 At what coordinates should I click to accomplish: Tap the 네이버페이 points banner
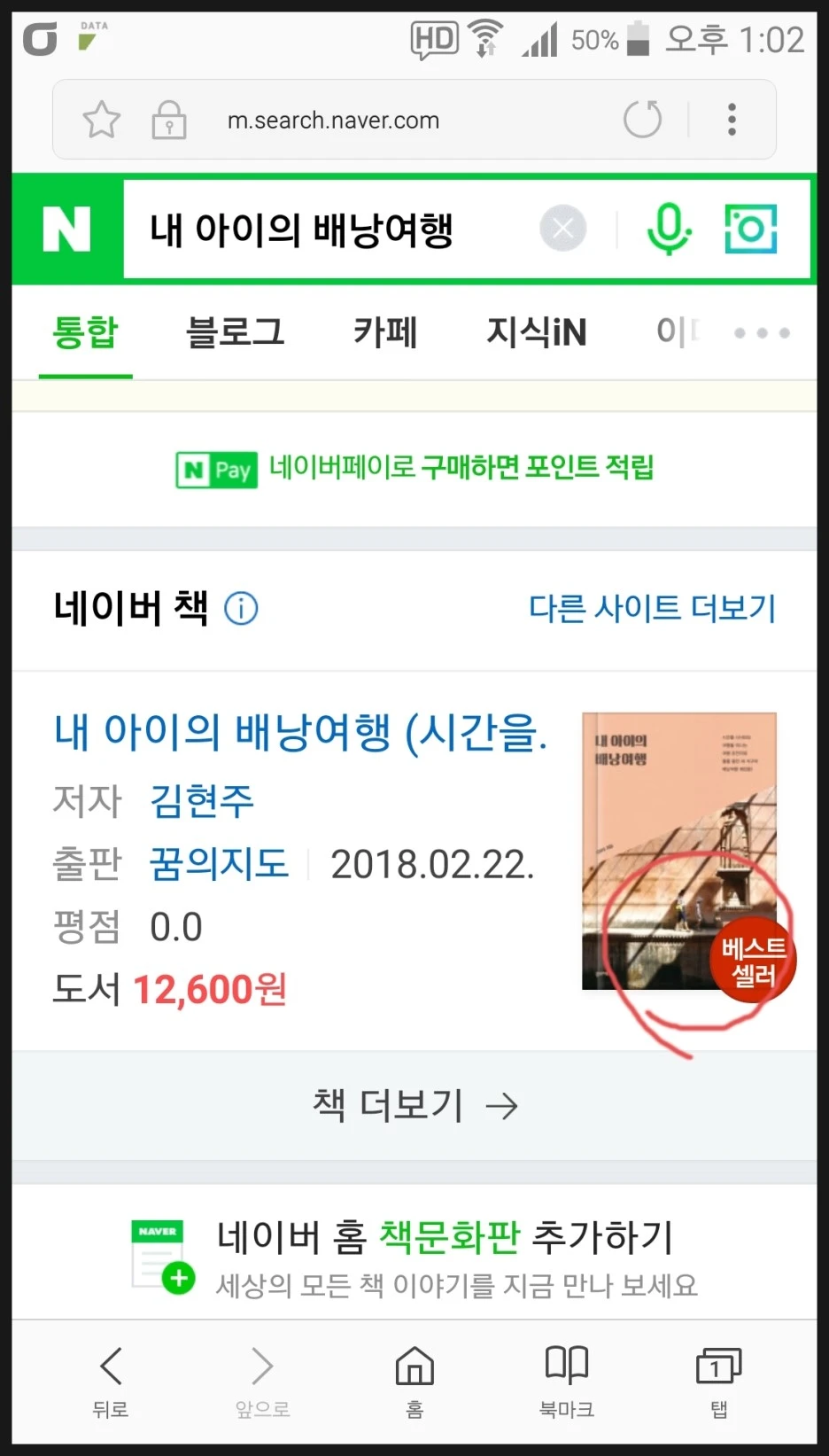point(414,469)
